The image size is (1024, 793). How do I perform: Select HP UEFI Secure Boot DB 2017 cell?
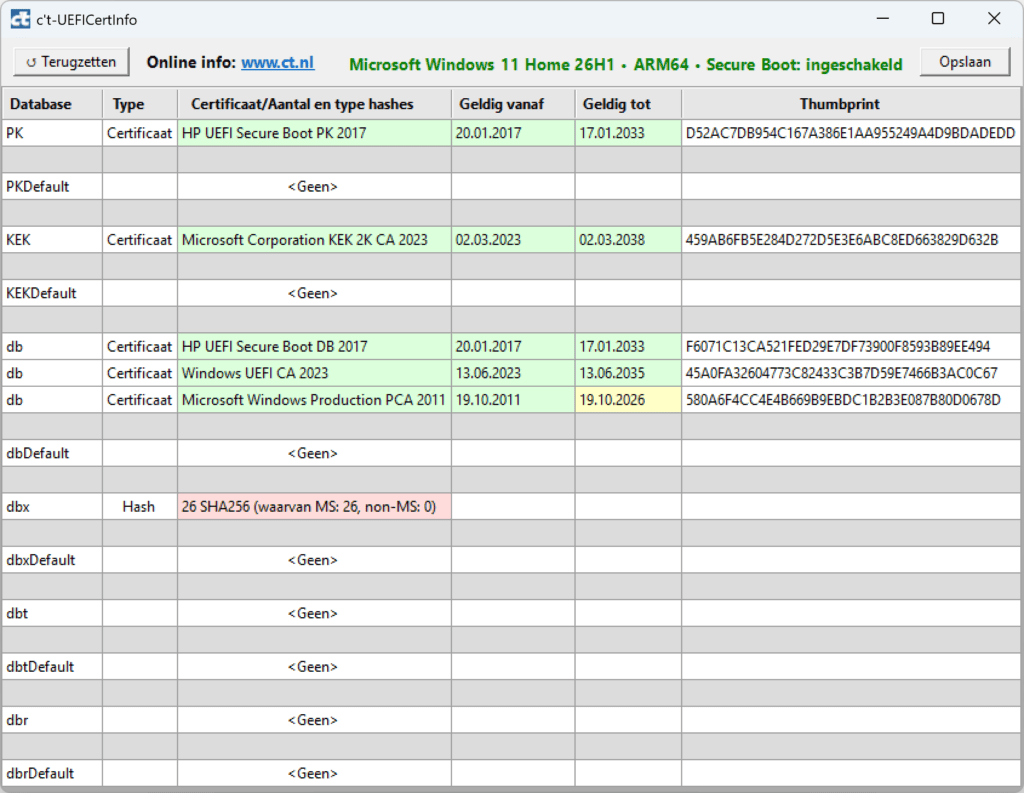tap(314, 346)
